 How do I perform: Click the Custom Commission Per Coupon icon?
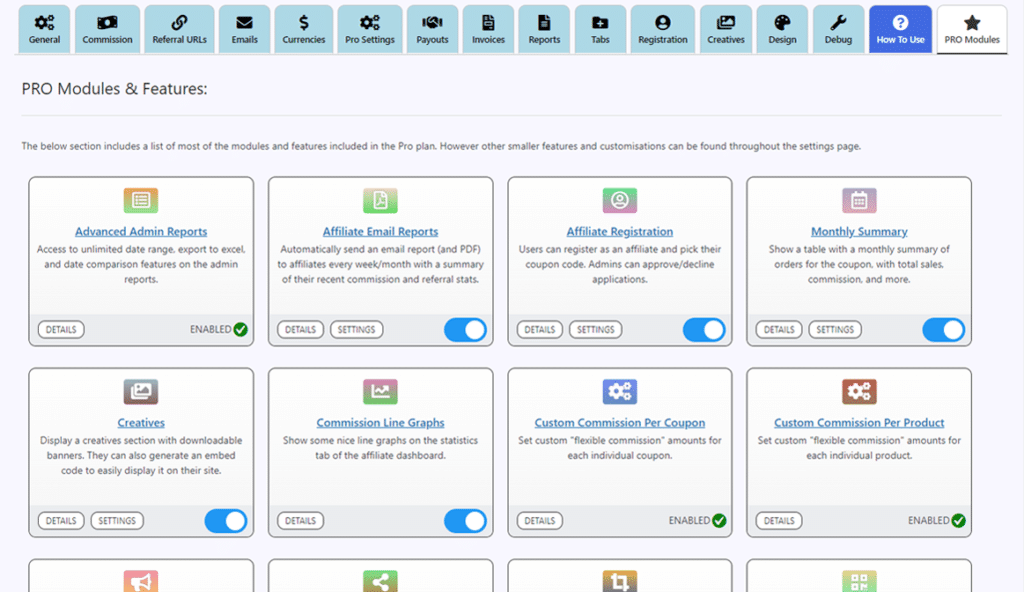click(x=620, y=391)
